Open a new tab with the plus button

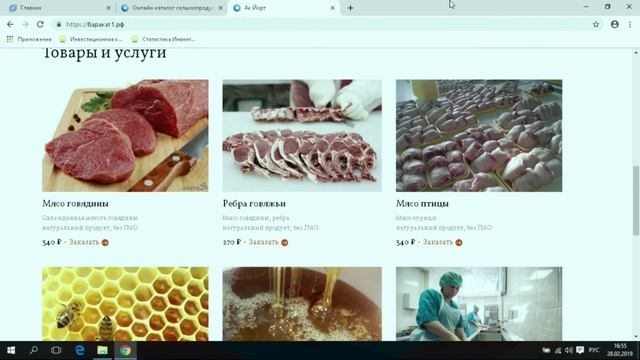350,8
